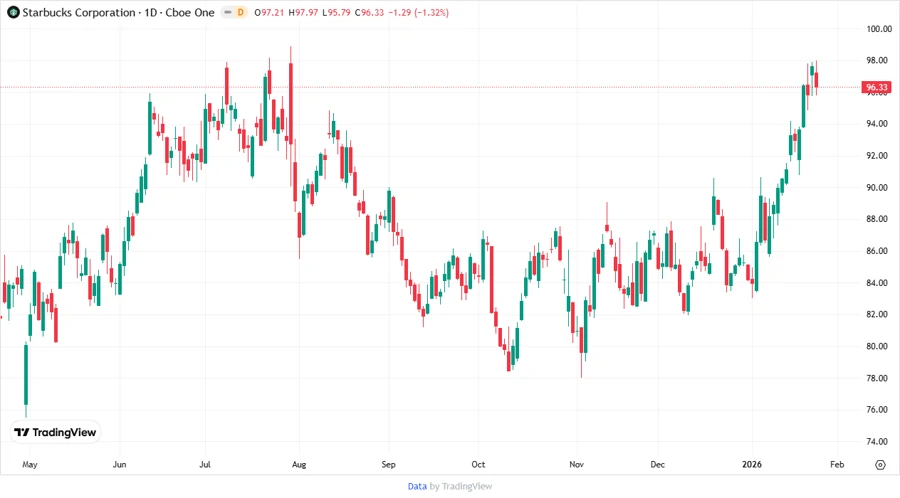This screenshot has height=498, width=900.
Task: Click the Nov time axis label
Action: click(x=576, y=464)
